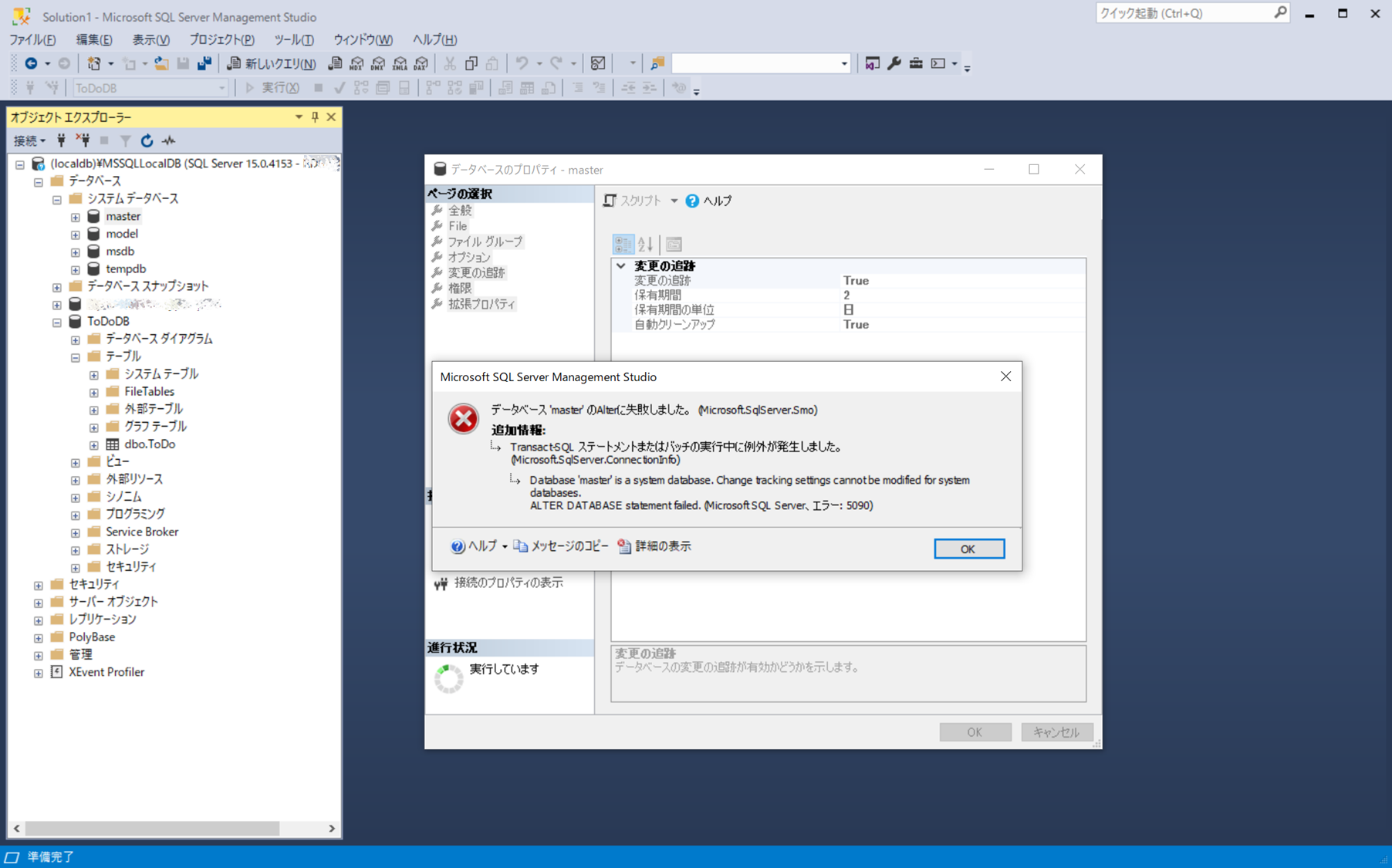Select the 自動クリーンアップ True value
Screen dimensions: 1392x868
tap(963, 324)
